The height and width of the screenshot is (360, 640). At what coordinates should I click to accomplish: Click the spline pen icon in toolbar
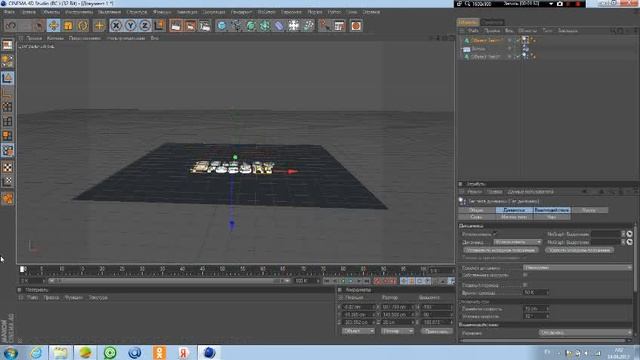[236, 26]
